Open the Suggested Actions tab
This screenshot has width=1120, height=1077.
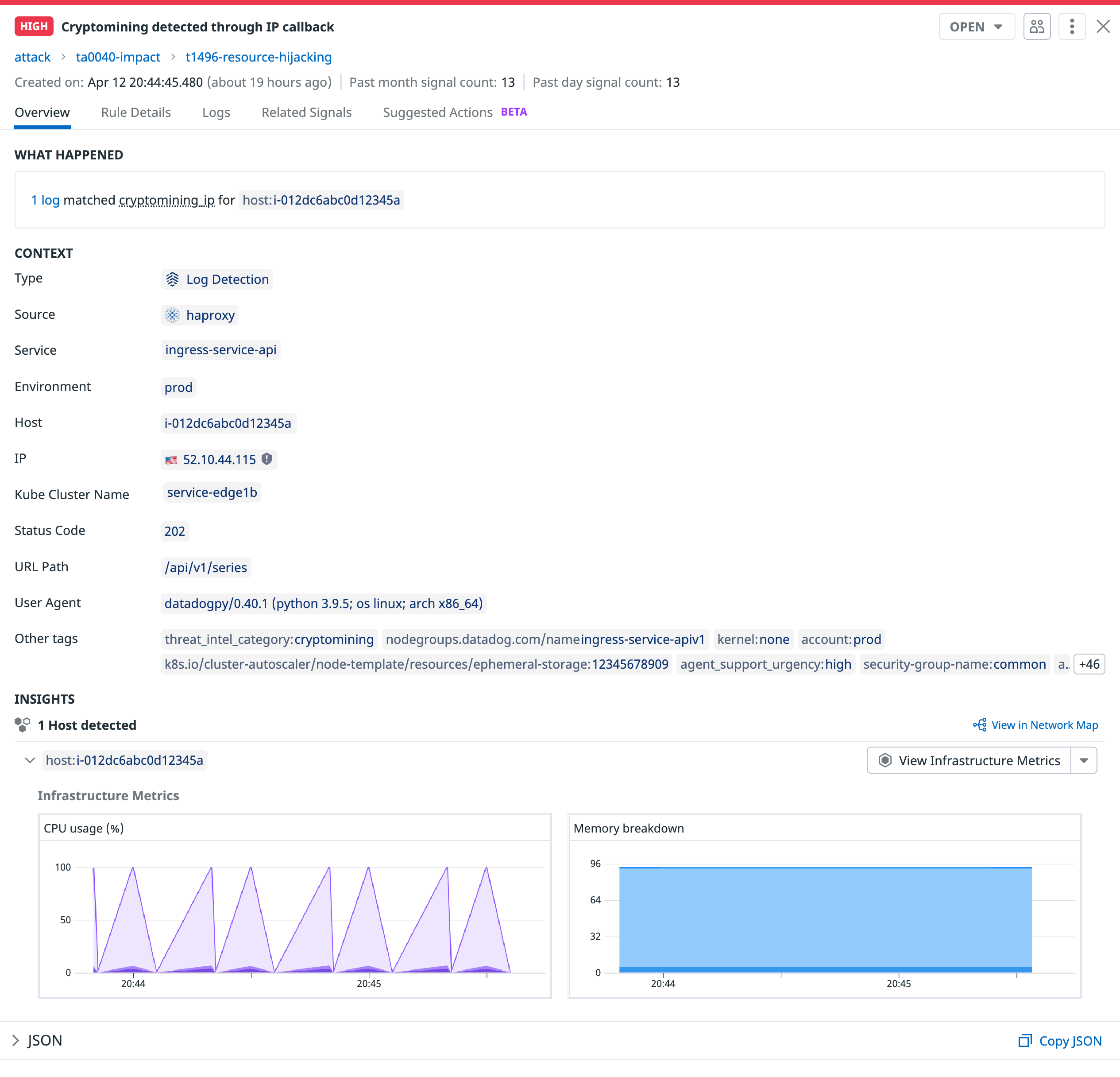[x=438, y=112]
